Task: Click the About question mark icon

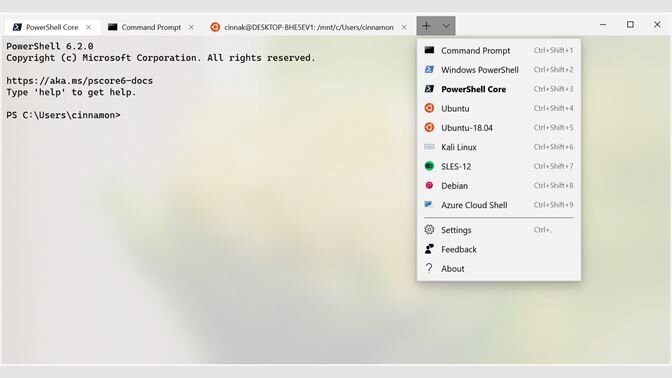Action: point(429,268)
